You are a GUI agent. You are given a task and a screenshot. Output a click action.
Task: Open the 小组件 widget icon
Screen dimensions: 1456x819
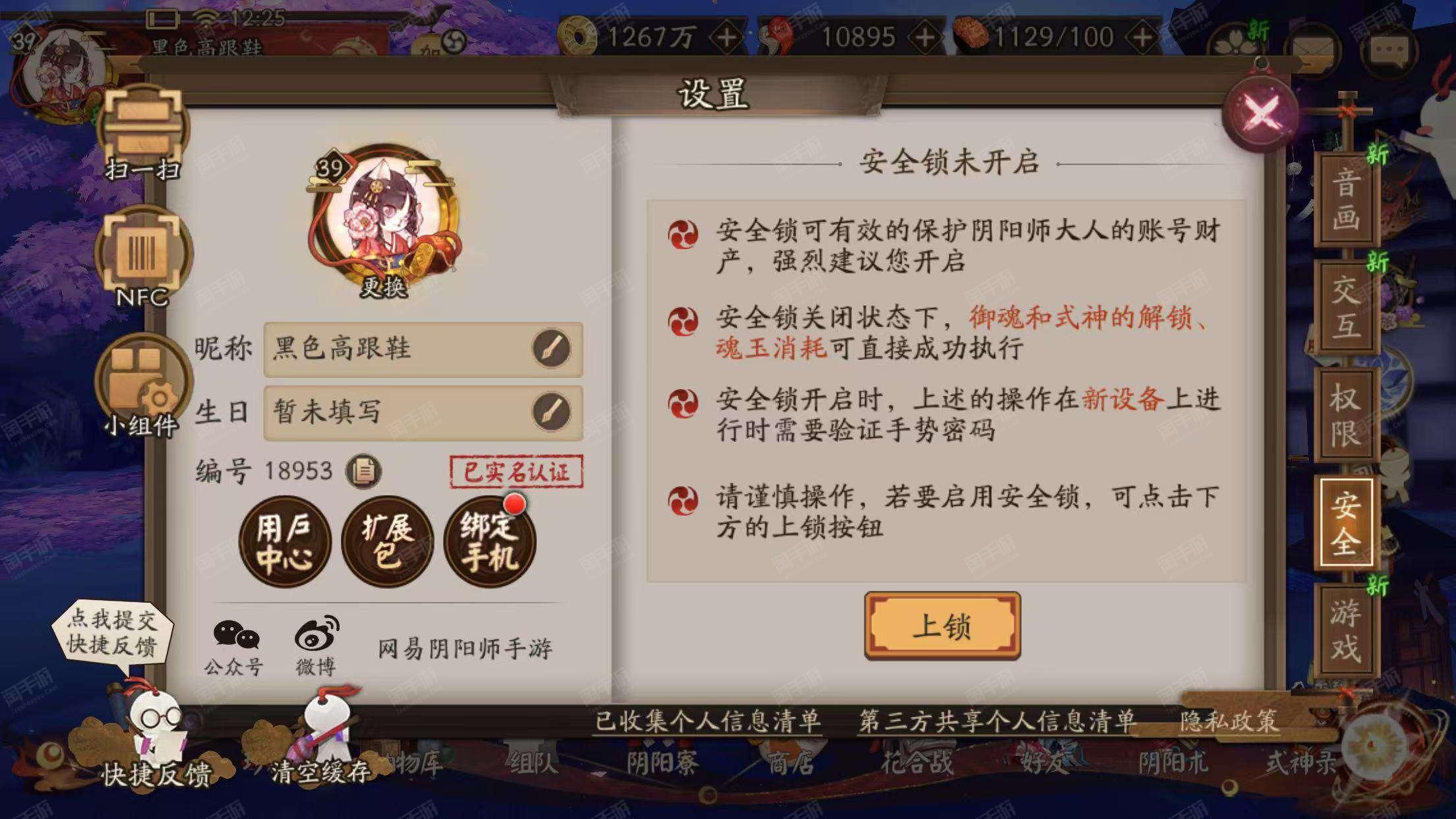pyautogui.click(x=143, y=385)
